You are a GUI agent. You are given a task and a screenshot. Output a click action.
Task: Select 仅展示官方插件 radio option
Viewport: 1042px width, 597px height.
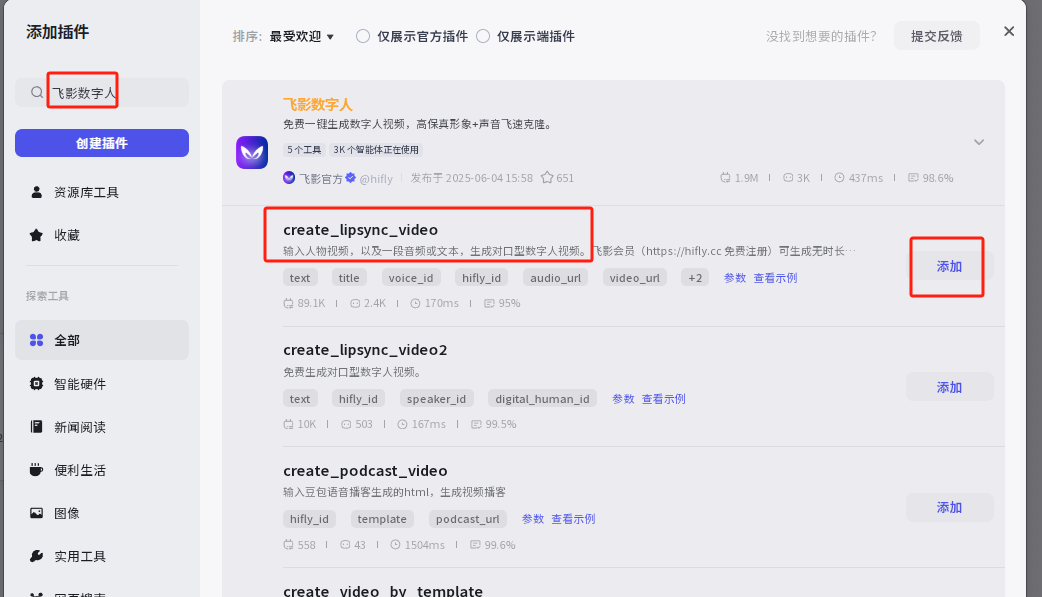(363, 36)
